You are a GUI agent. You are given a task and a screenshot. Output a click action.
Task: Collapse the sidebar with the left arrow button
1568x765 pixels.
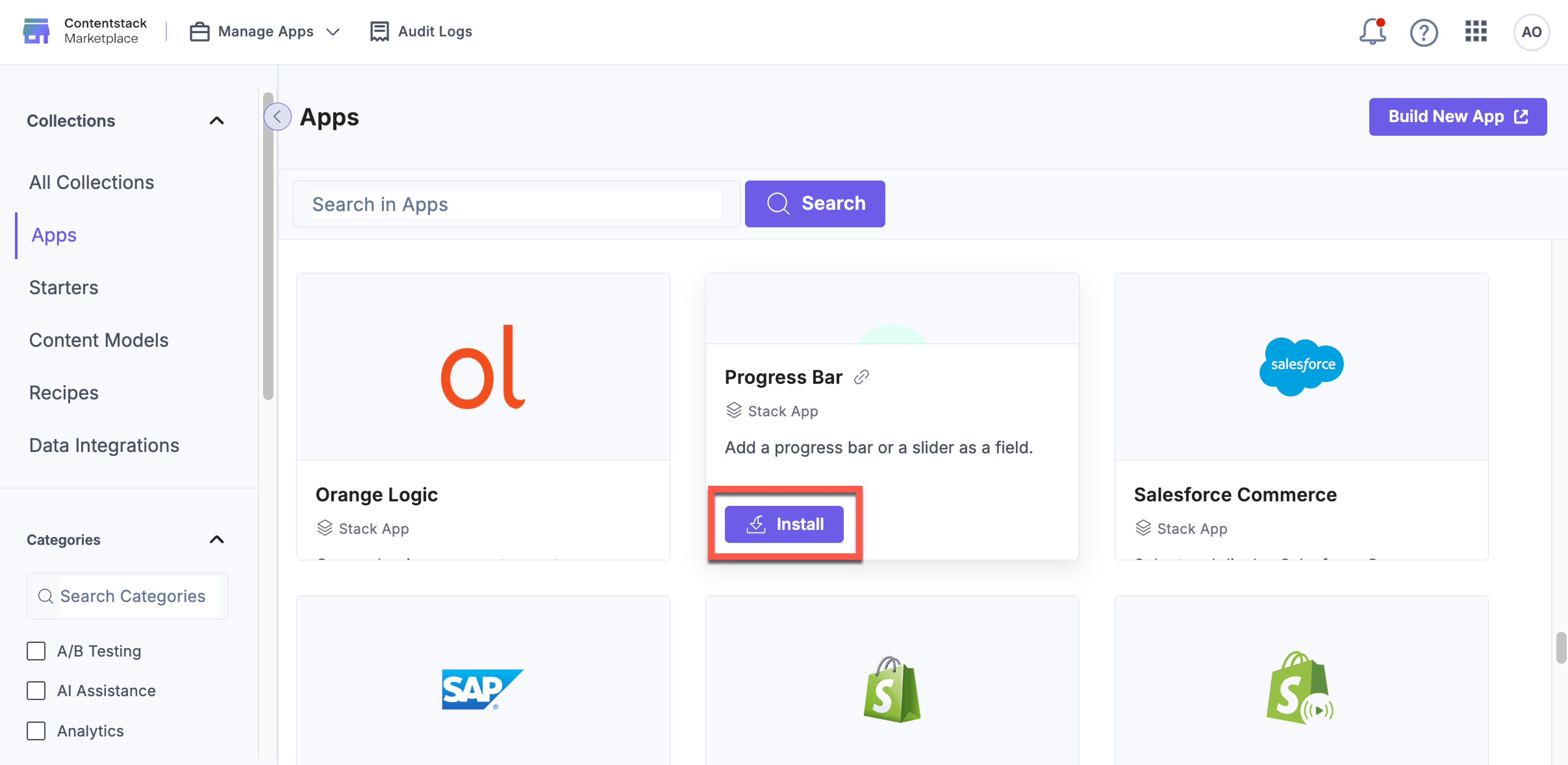point(278,116)
